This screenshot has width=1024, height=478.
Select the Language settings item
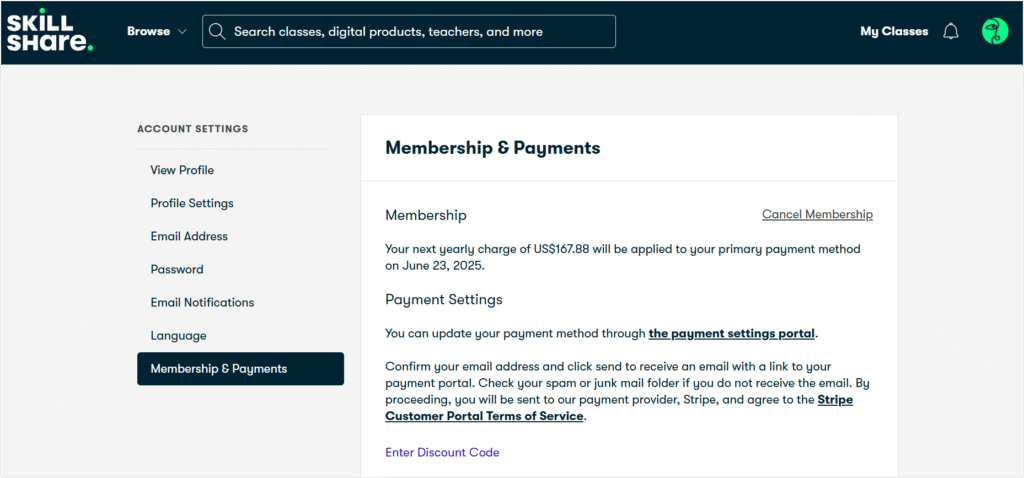click(178, 336)
